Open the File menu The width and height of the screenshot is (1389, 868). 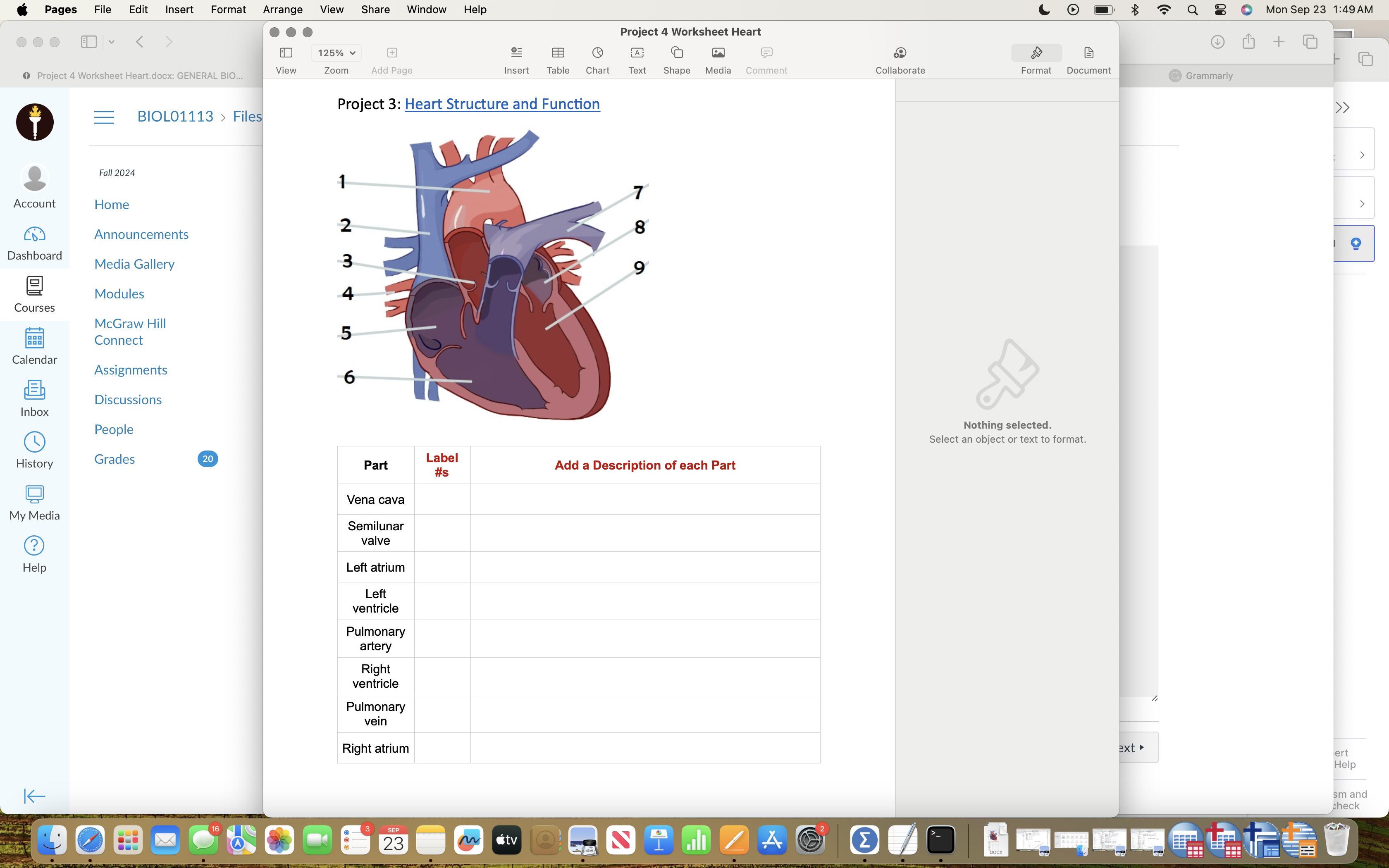pyautogui.click(x=103, y=9)
